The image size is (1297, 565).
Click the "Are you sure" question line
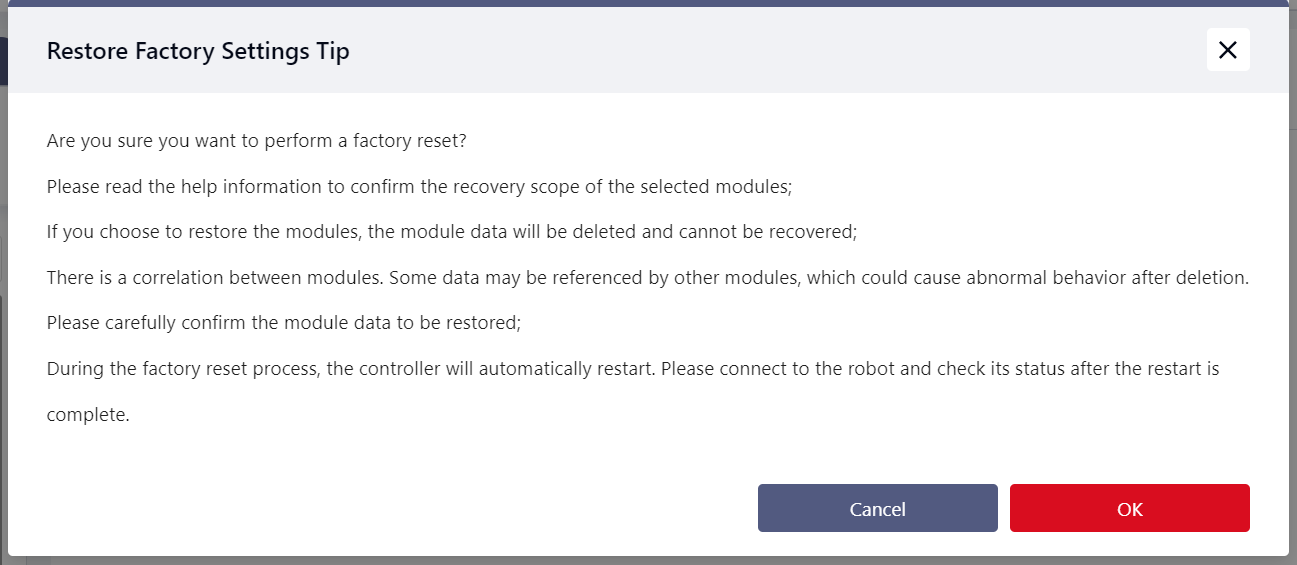click(256, 141)
